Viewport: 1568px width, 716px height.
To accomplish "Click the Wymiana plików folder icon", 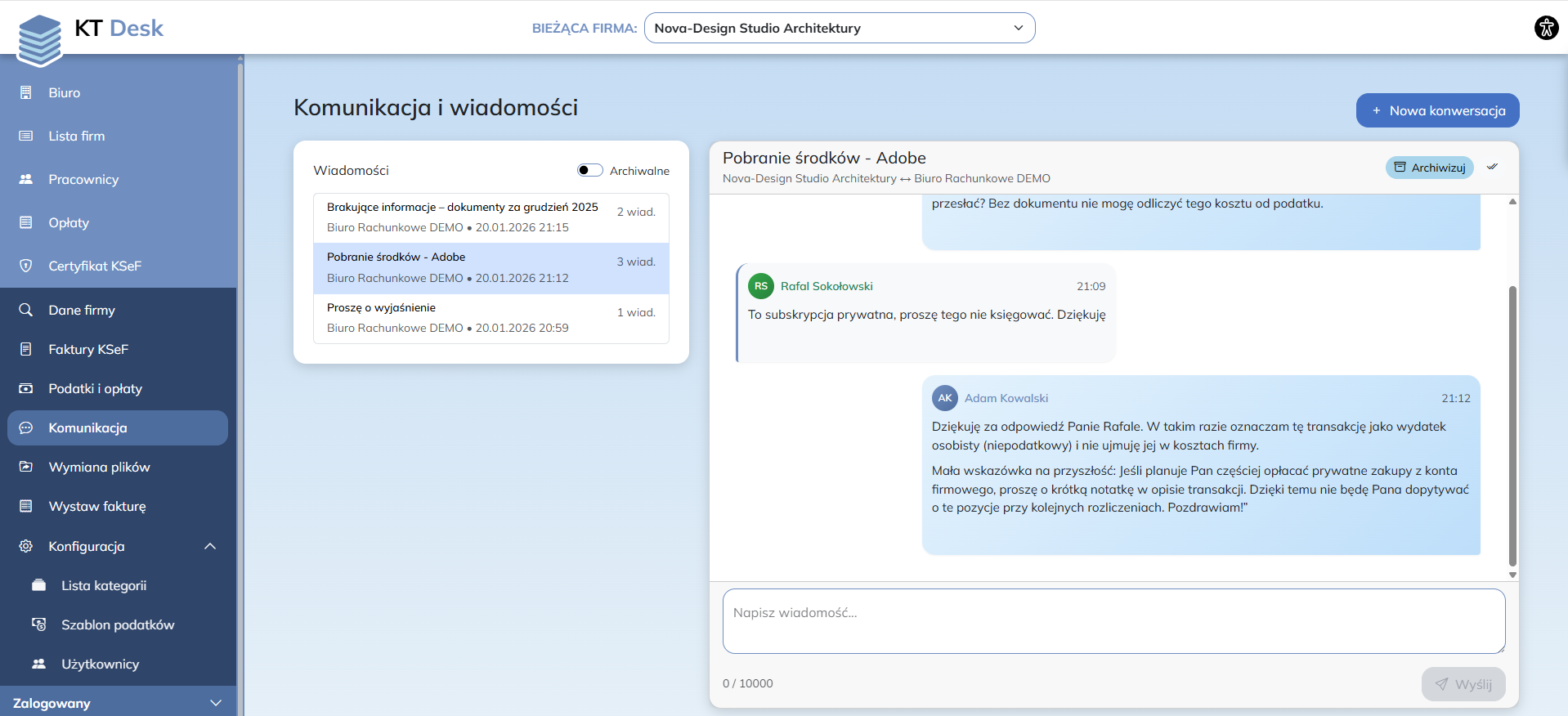I will pos(26,467).
